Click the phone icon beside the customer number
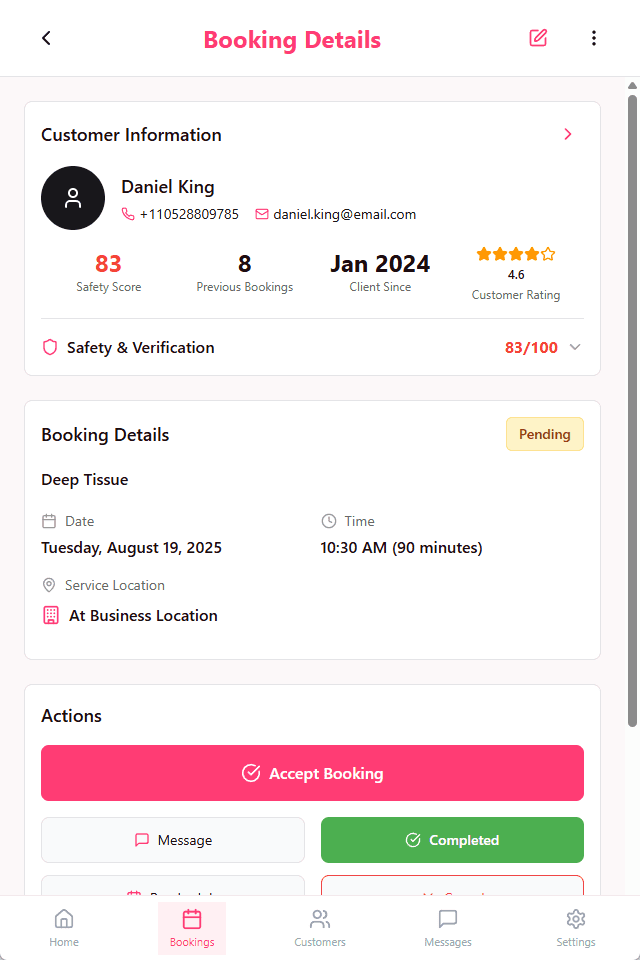Viewport: 640px width, 960px height. point(128,214)
